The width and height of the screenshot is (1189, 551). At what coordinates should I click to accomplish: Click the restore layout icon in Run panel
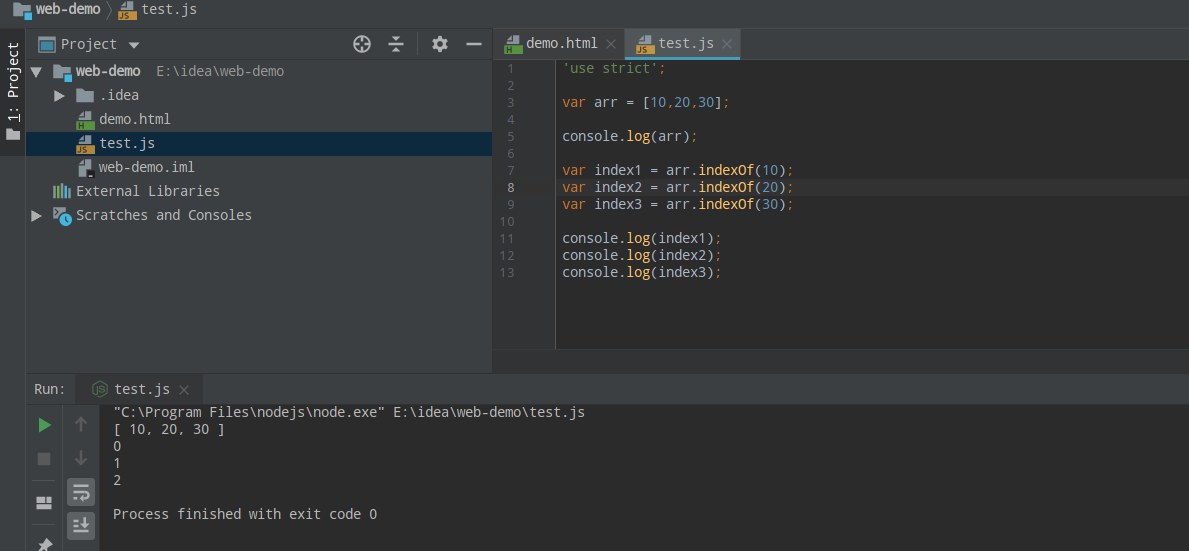(x=44, y=502)
